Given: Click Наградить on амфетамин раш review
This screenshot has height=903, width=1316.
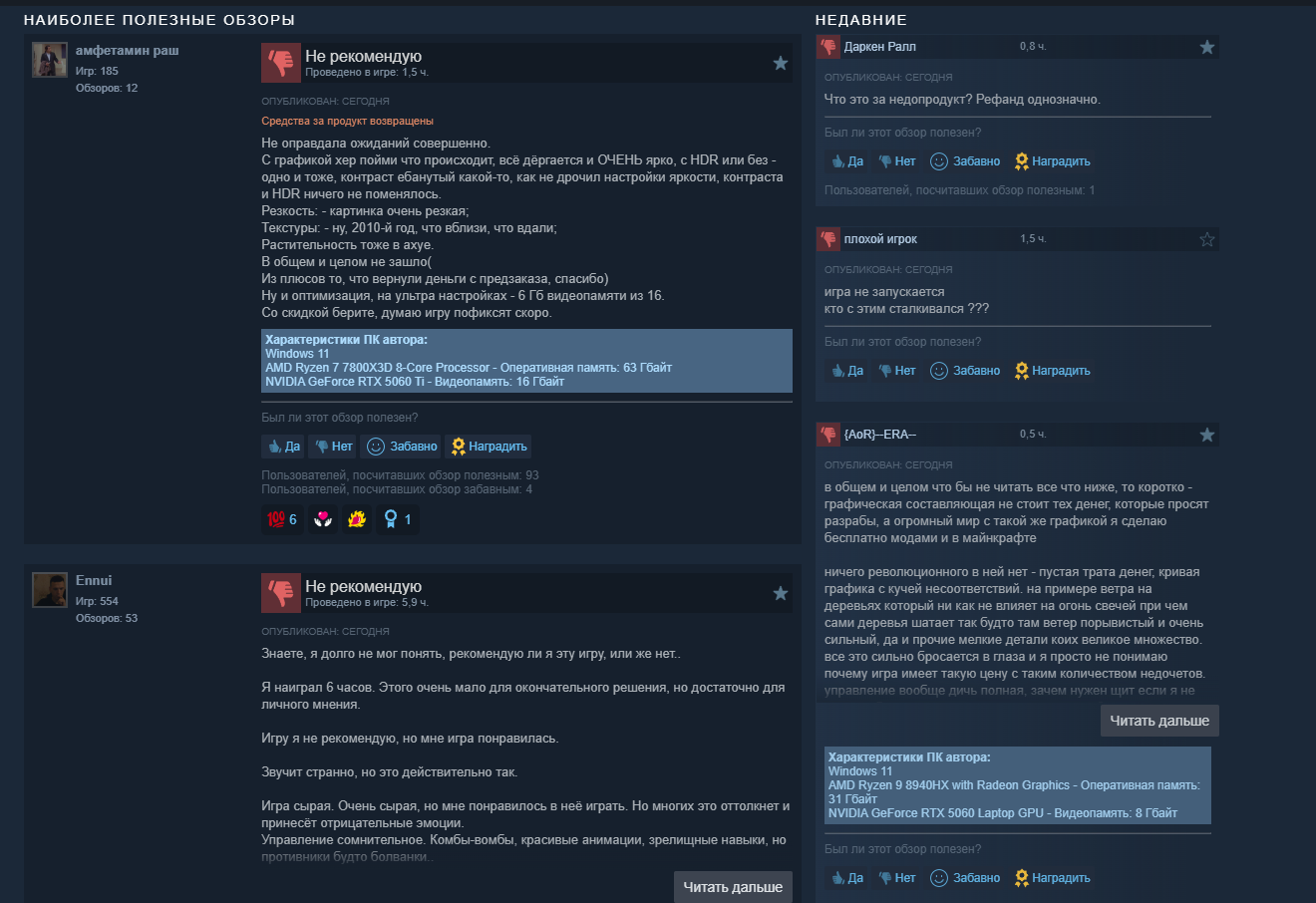Looking at the screenshot, I should point(489,447).
